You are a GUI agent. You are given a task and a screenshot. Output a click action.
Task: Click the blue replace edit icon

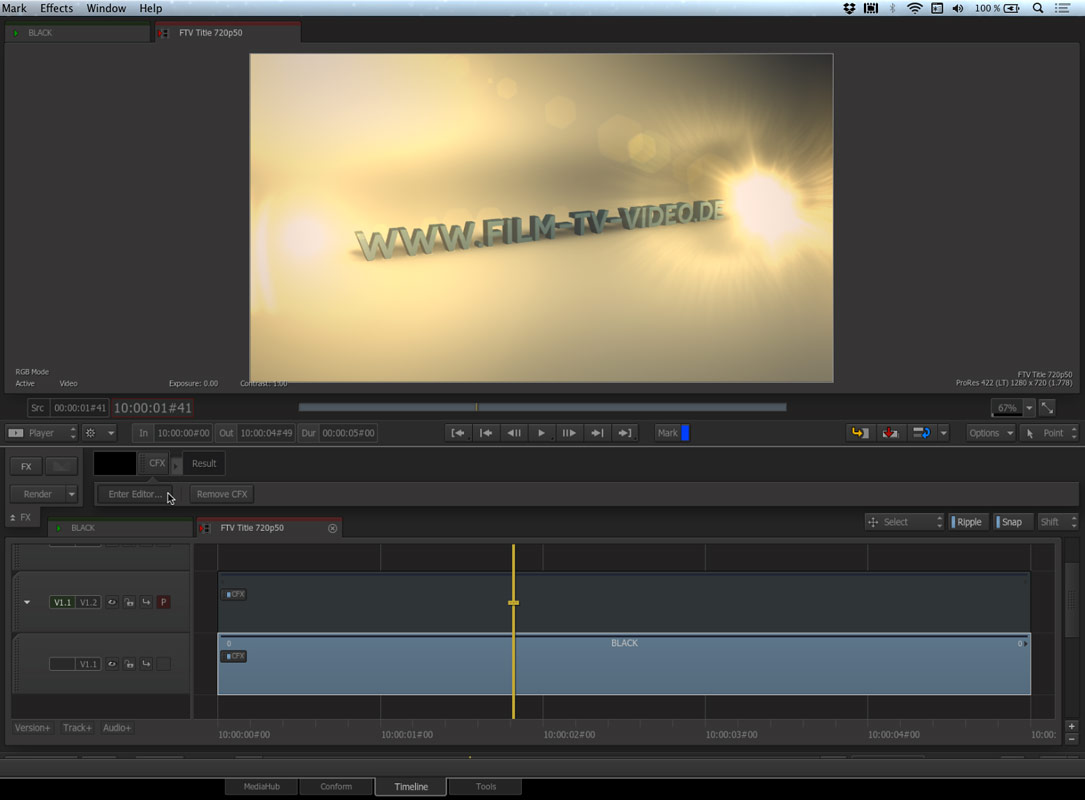(921, 433)
